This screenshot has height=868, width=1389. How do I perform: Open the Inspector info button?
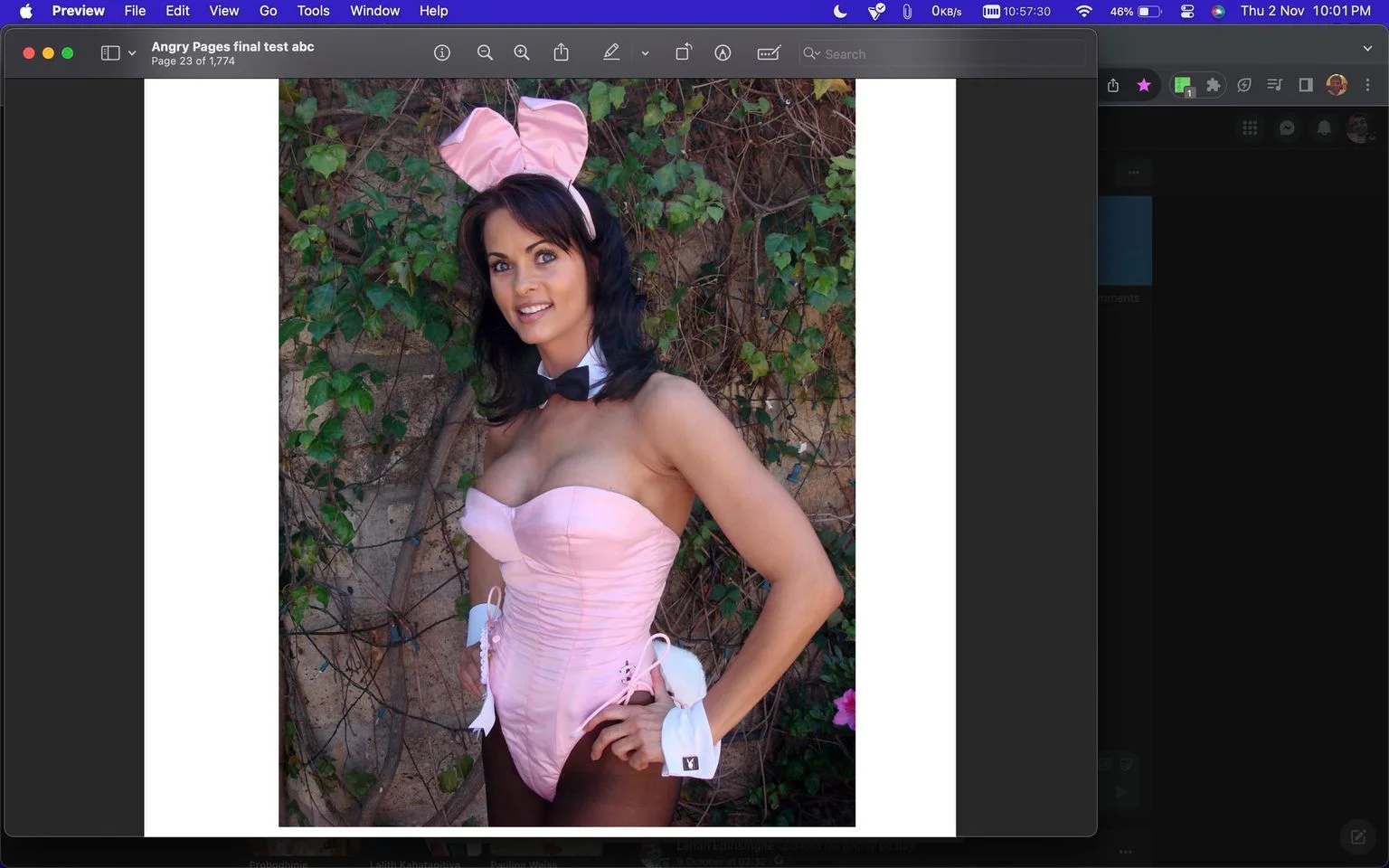click(x=441, y=53)
